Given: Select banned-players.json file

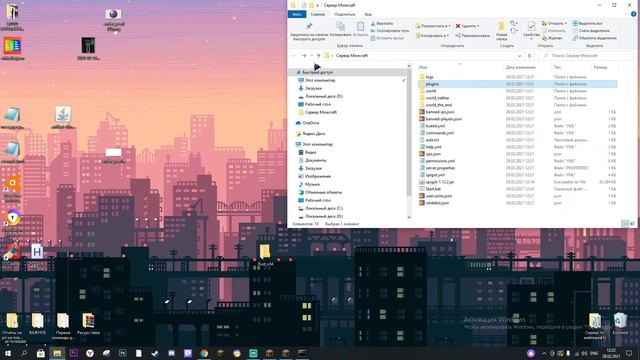Looking at the screenshot, I should click(x=443, y=119).
